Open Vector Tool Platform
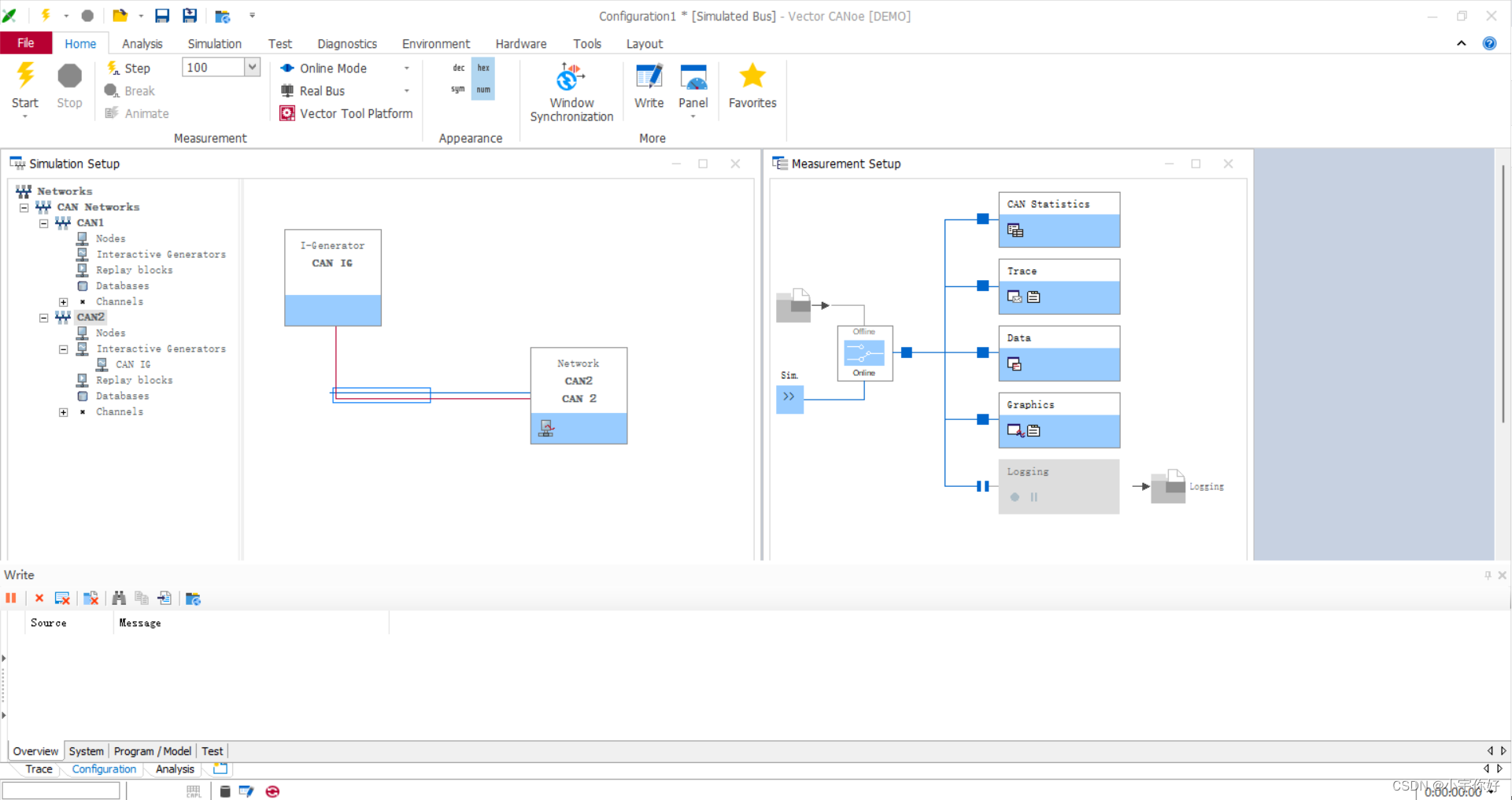The image size is (1512, 800). [x=346, y=113]
